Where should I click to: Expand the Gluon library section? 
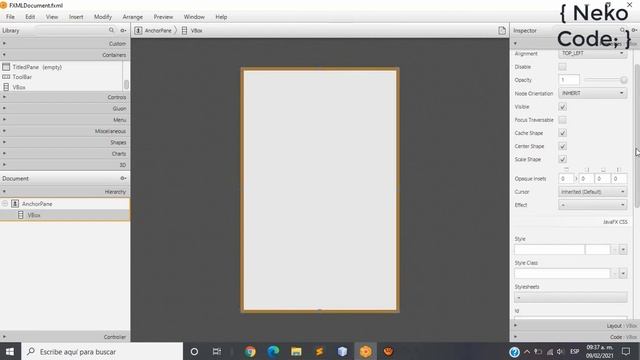coord(65,109)
